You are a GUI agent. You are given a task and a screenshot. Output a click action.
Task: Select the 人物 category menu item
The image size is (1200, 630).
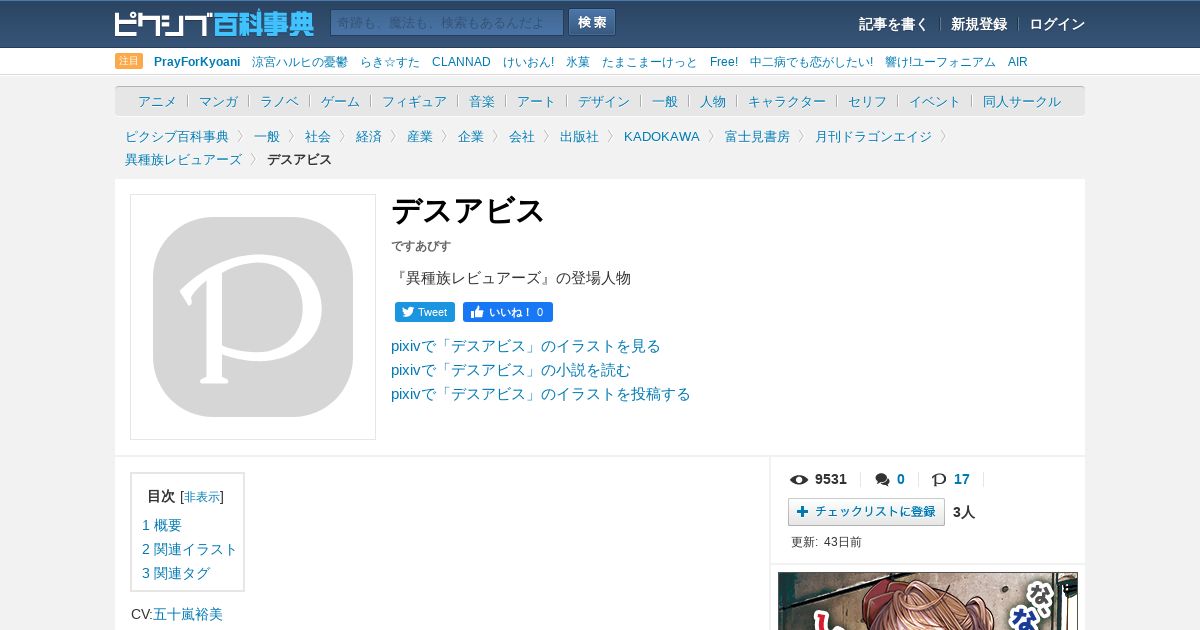(x=713, y=101)
